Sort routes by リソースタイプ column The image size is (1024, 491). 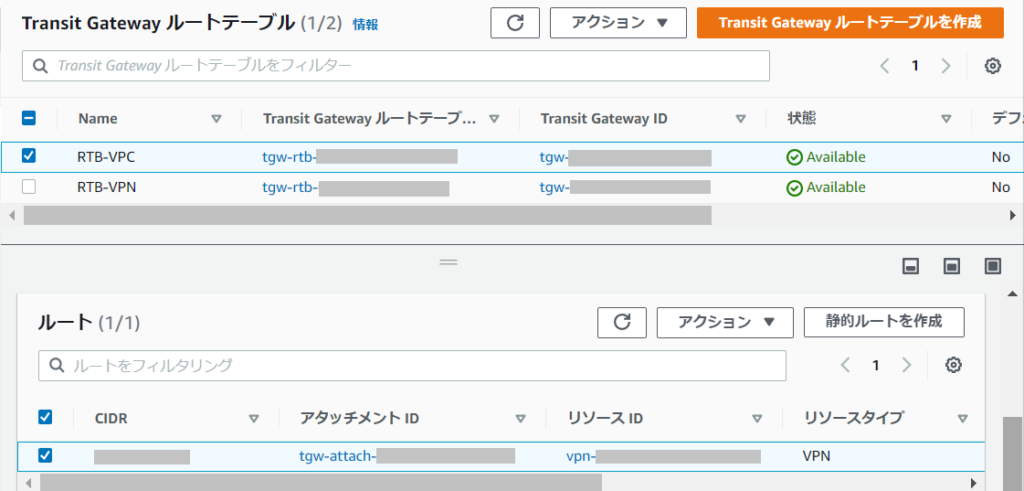(962, 419)
